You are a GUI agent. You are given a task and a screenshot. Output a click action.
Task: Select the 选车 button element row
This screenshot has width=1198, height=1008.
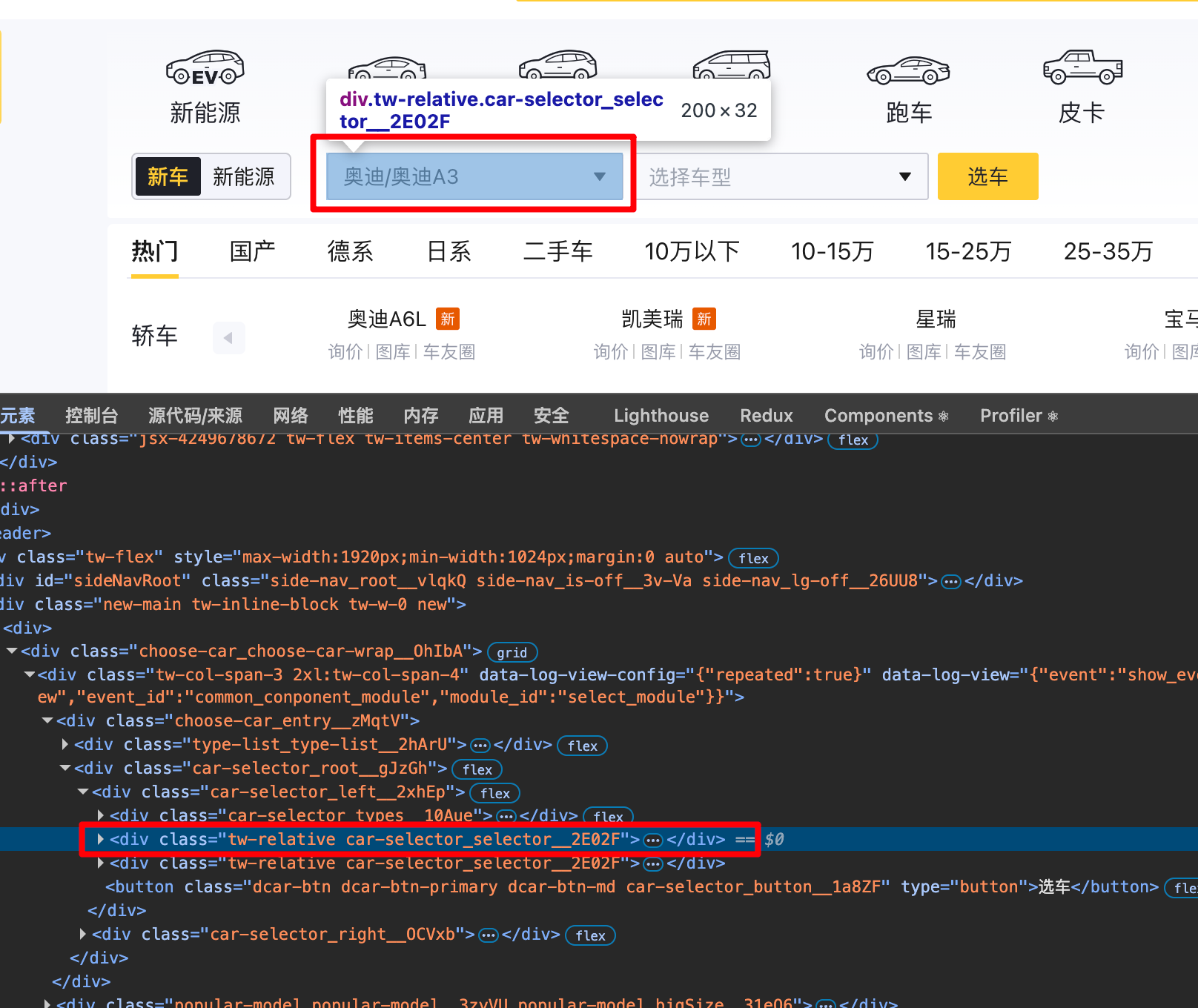click(599, 887)
